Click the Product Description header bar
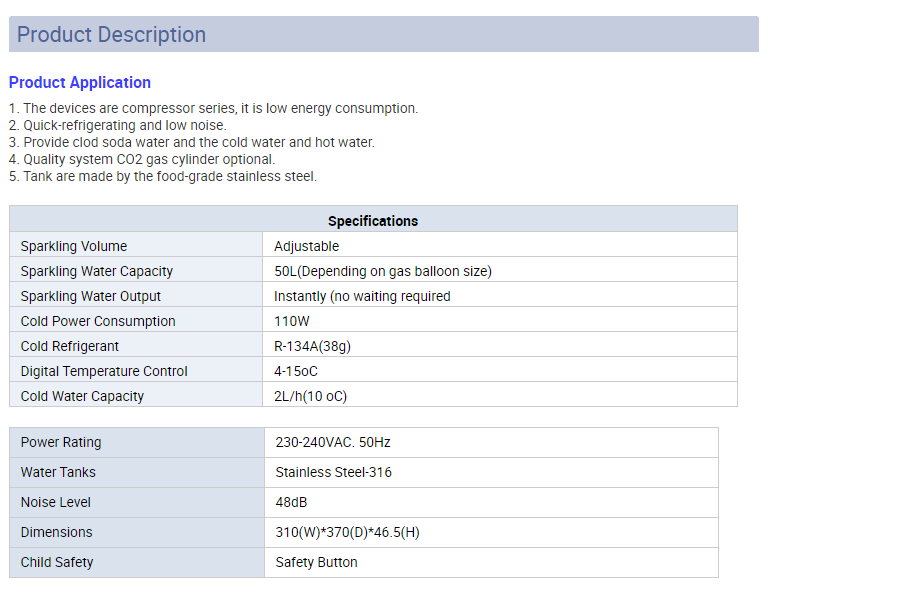The image size is (918, 603). 383,35
